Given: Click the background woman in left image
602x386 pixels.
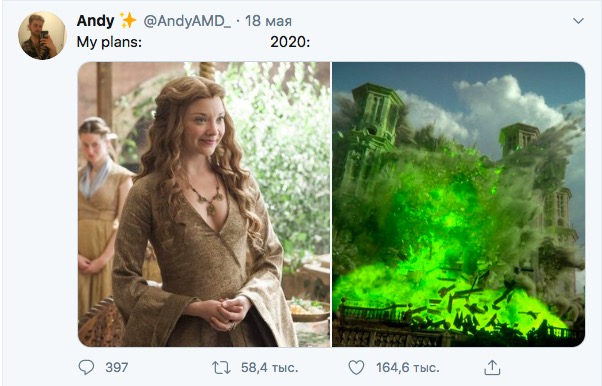Looking at the screenshot, I should 100,215.
